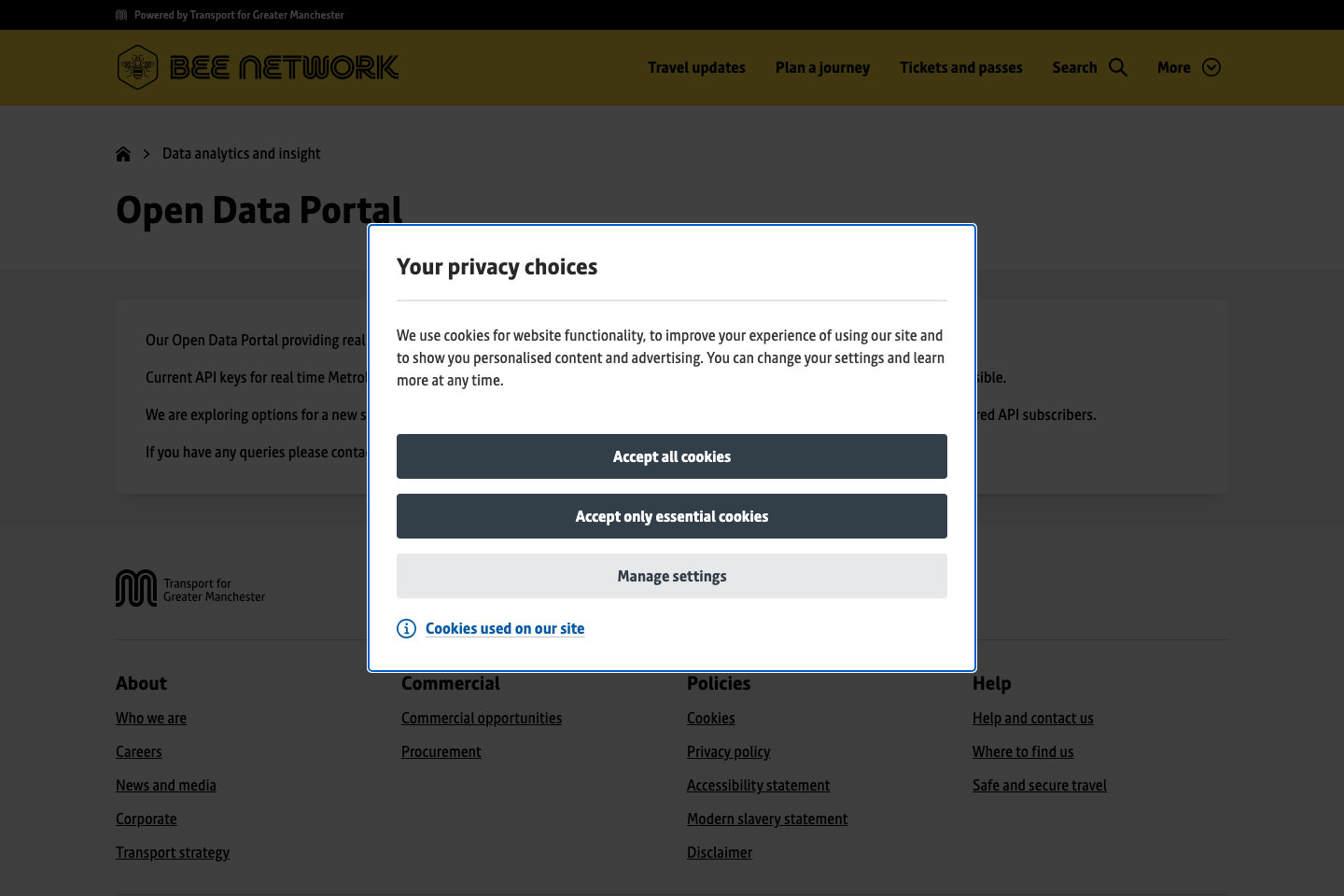Open the Accessibility statement link
The image size is (1344, 896).
click(758, 785)
